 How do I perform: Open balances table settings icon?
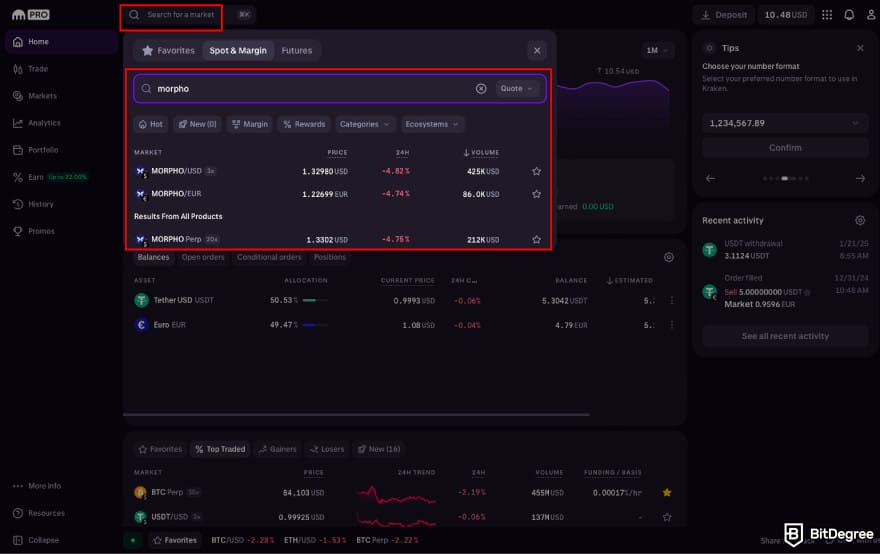pos(668,257)
